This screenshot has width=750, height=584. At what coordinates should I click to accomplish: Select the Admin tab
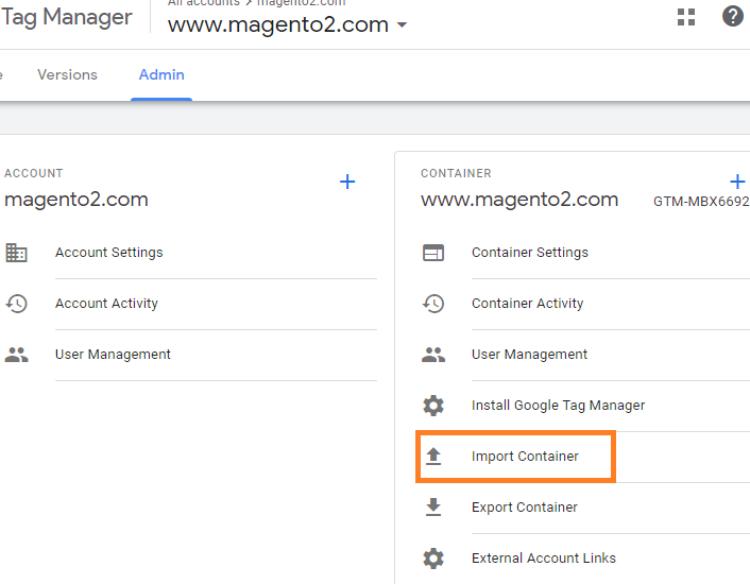click(161, 76)
